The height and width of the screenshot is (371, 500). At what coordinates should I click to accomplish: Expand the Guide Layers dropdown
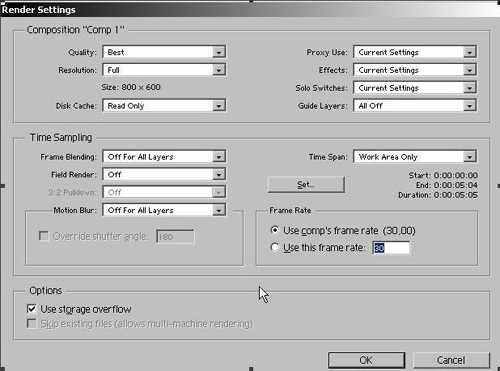point(415,106)
